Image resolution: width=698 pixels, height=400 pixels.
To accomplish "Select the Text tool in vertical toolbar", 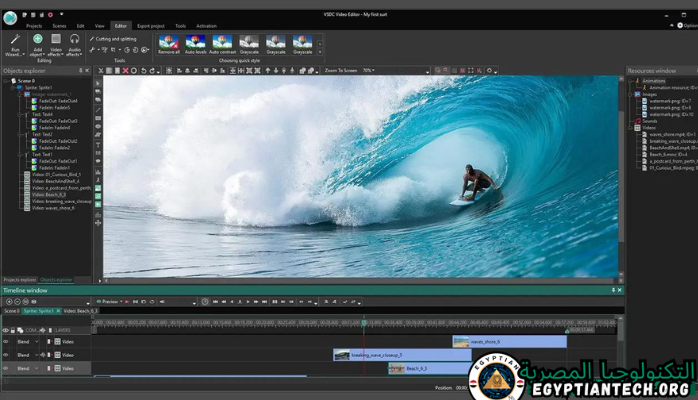I will [98, 145].
